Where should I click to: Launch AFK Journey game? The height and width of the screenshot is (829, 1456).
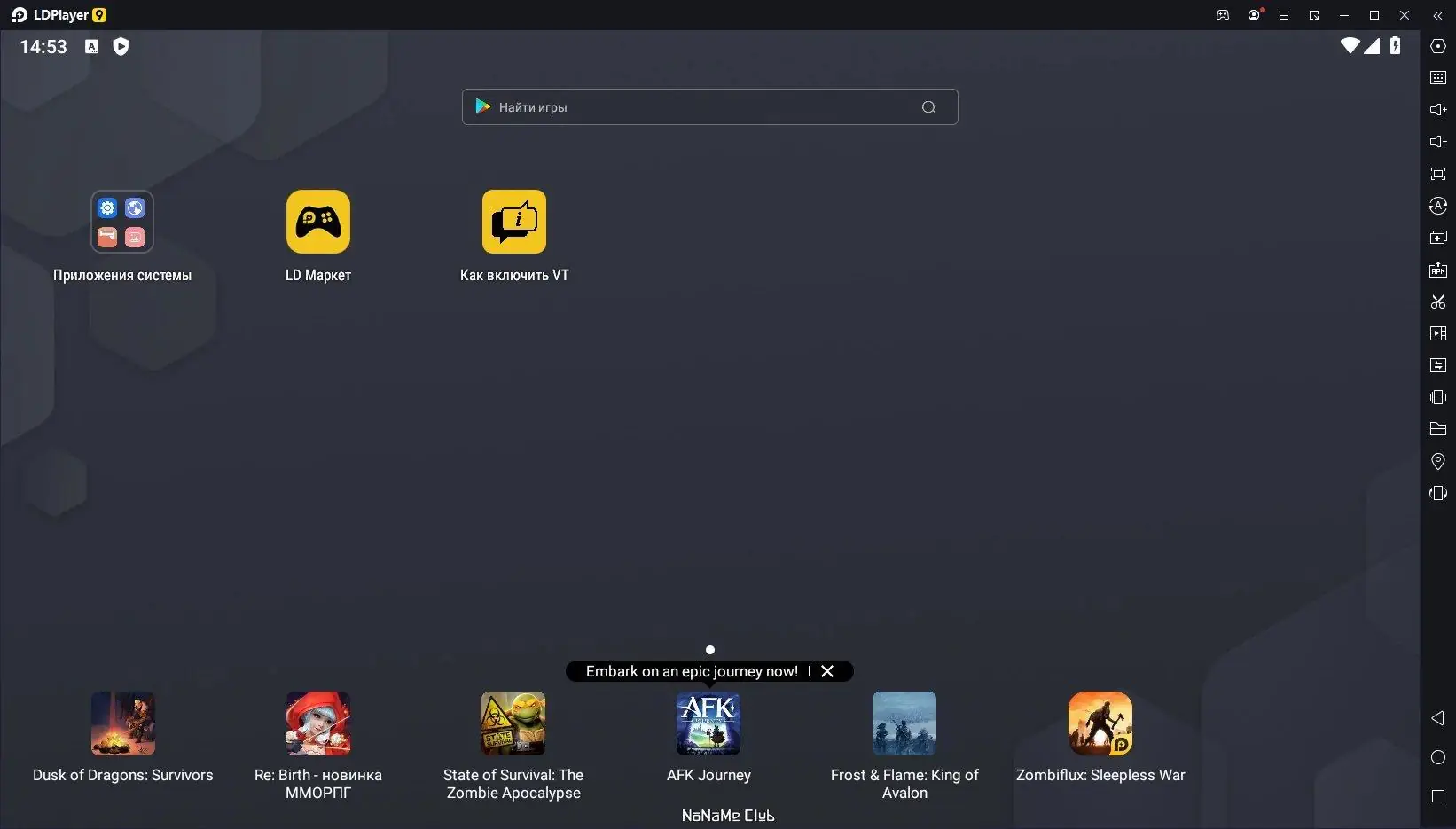coord(708,723)
